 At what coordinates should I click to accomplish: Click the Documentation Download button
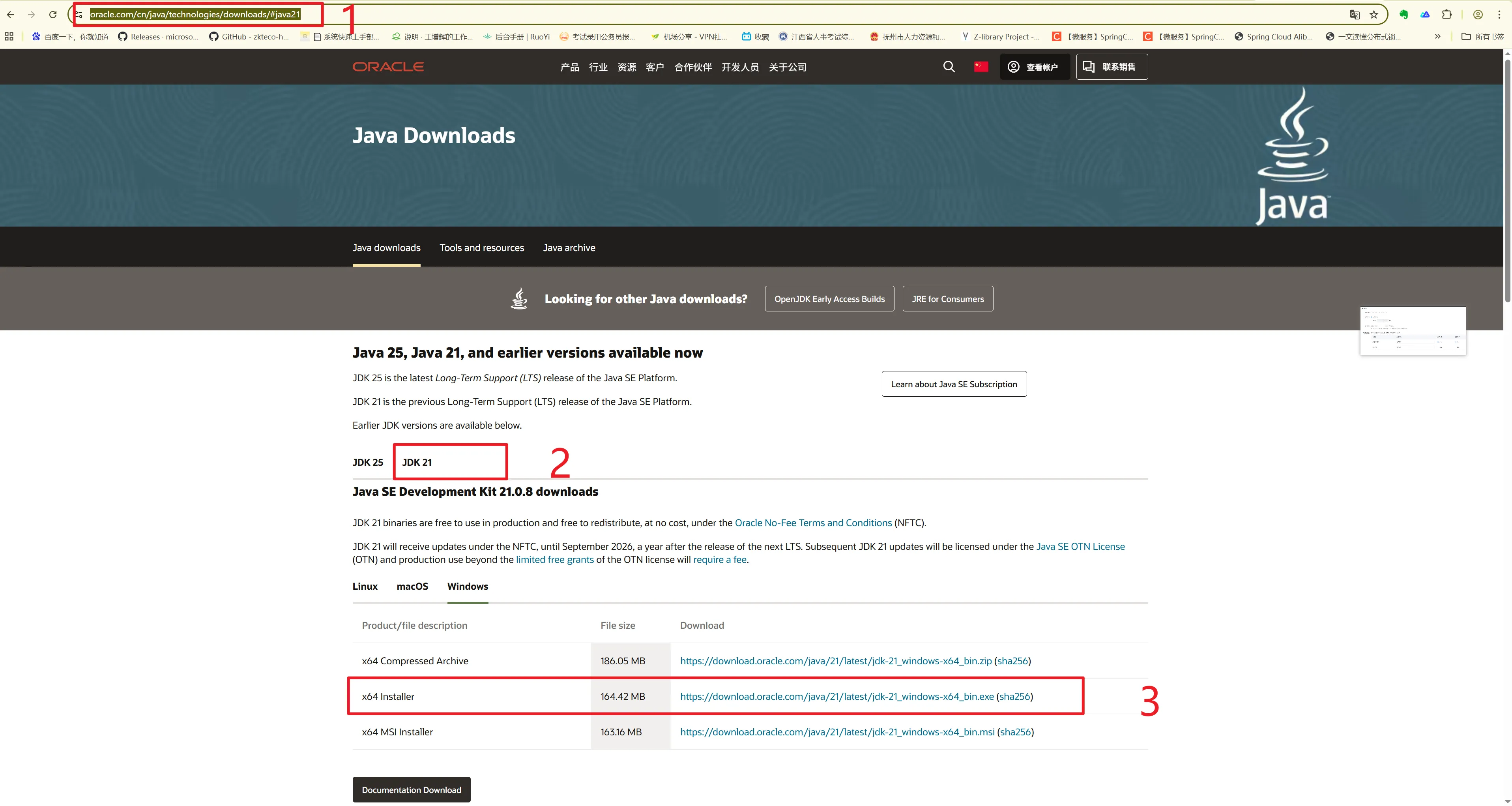(x=412, y=789)
